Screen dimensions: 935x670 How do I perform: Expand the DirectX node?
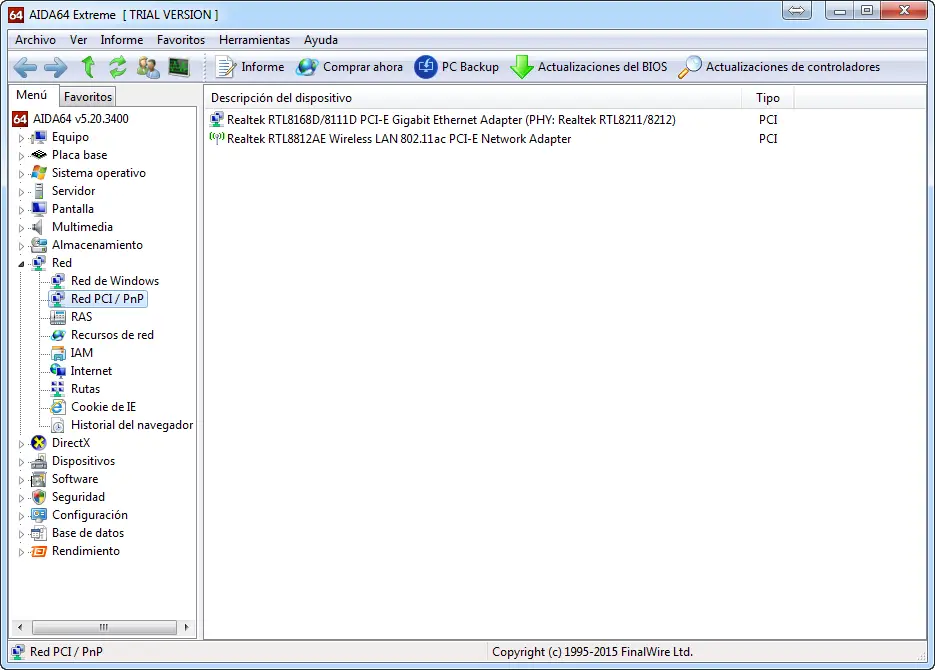[21, 444]
